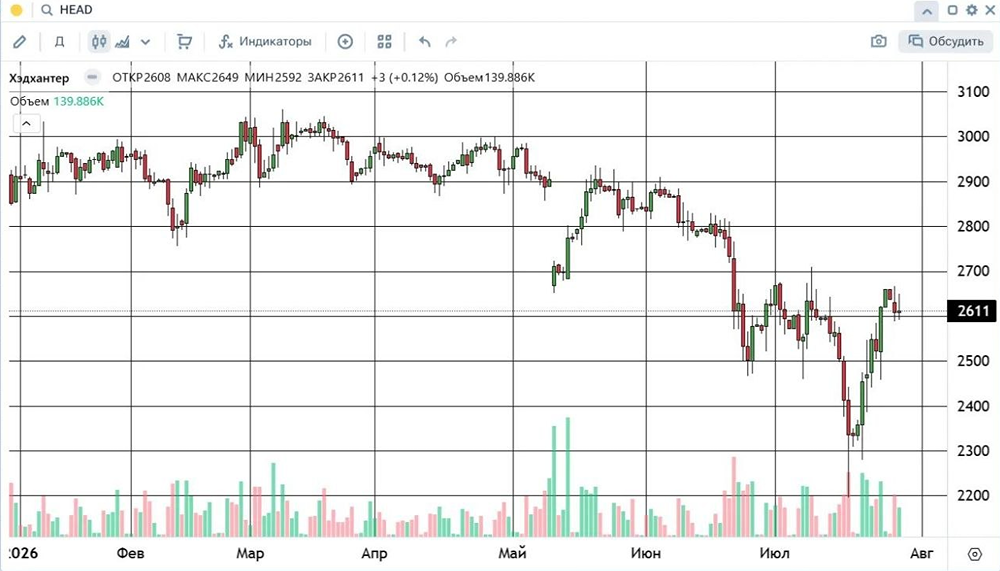The height and width of the screenshot is (571, 1000).
Task: Expand the chart type dropdown arrow
Action: tap(145, 42)
